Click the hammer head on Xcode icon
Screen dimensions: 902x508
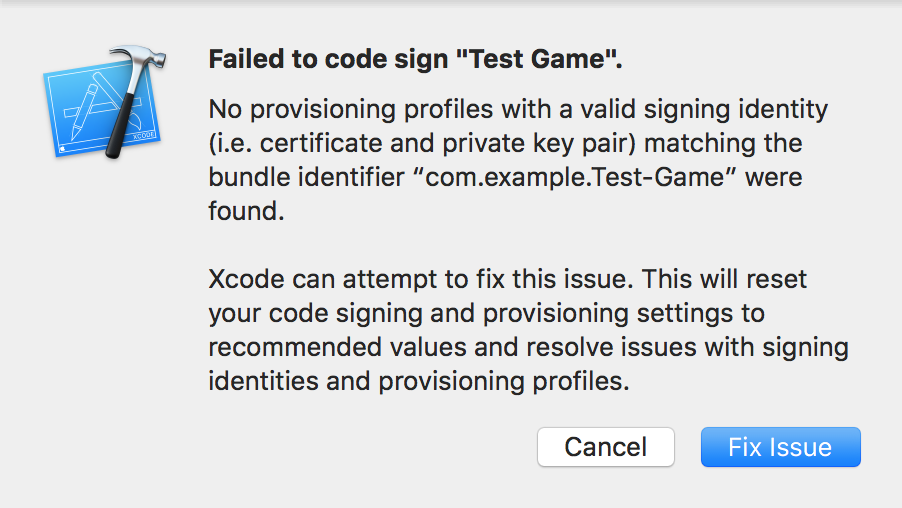click(139, 59)
